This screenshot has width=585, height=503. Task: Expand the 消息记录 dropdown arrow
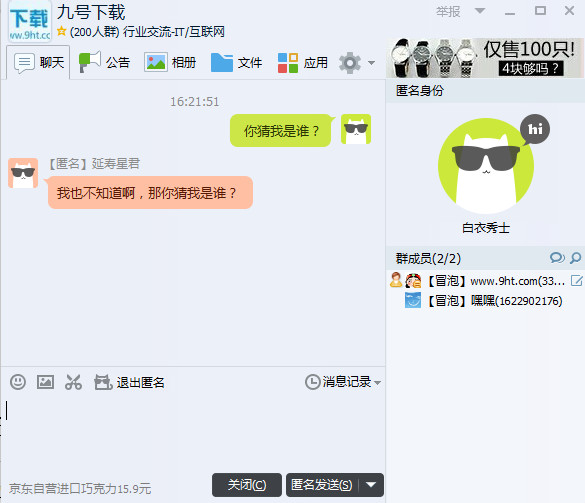[x=378, y=383]
